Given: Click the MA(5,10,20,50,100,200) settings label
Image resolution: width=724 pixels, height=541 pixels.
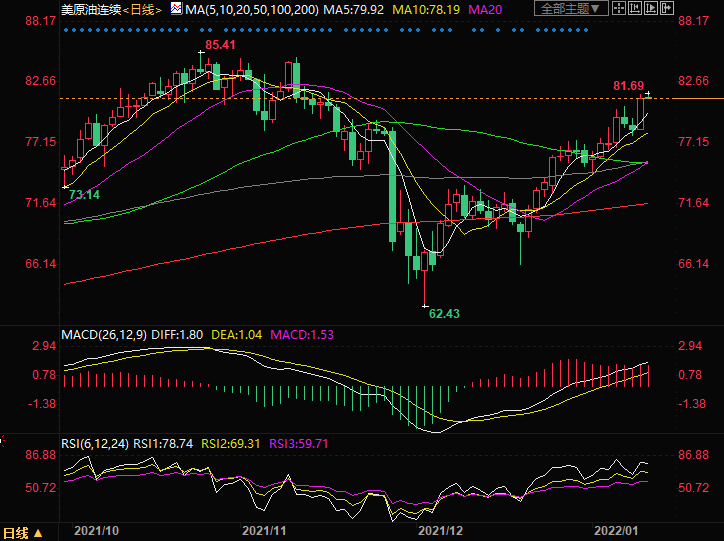Looking at the screenshot, I should [x=254, y=8].
